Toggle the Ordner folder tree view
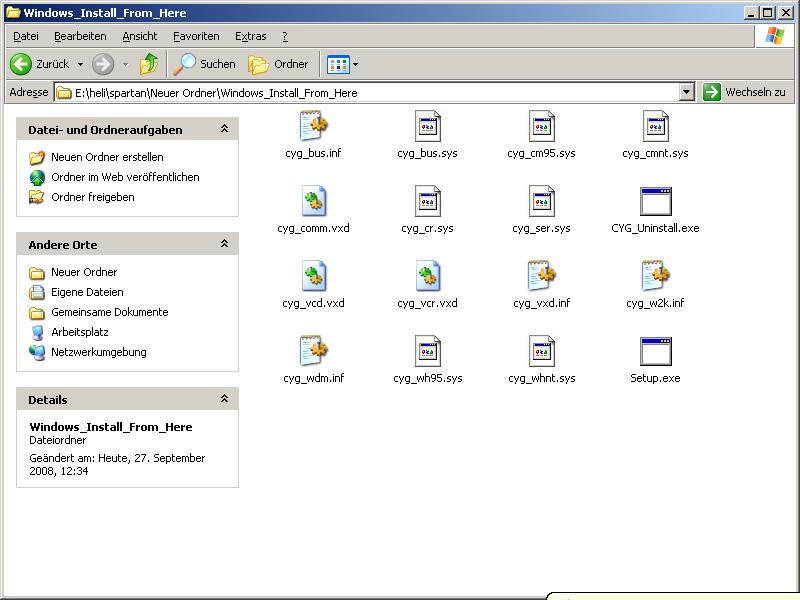The height and width of the screenshot is (600, 800). [279, 64]
